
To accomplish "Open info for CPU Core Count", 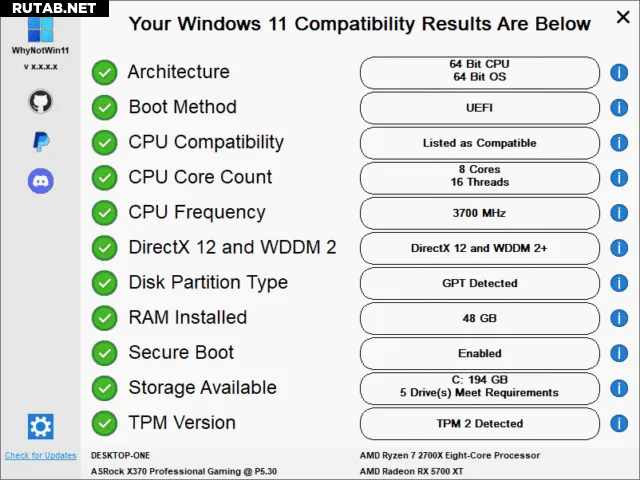I will coord(619,178).
